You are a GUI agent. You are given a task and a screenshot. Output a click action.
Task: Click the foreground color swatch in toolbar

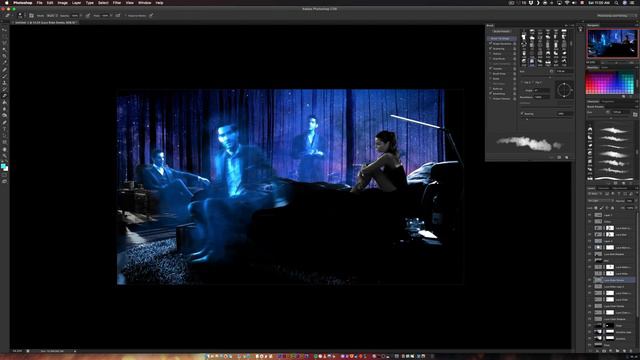[x=3, y=166]
